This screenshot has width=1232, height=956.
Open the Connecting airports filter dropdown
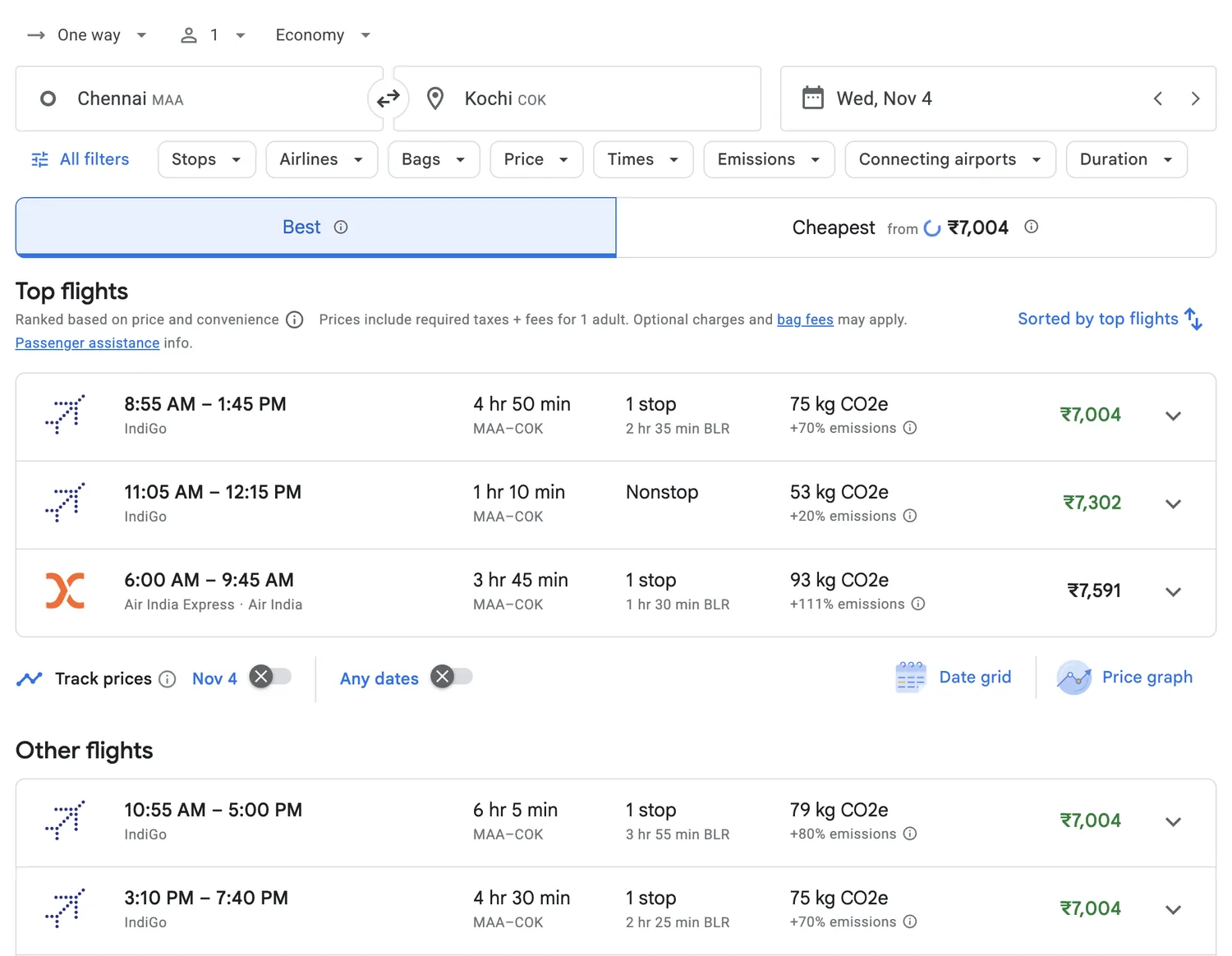point(950,159)
